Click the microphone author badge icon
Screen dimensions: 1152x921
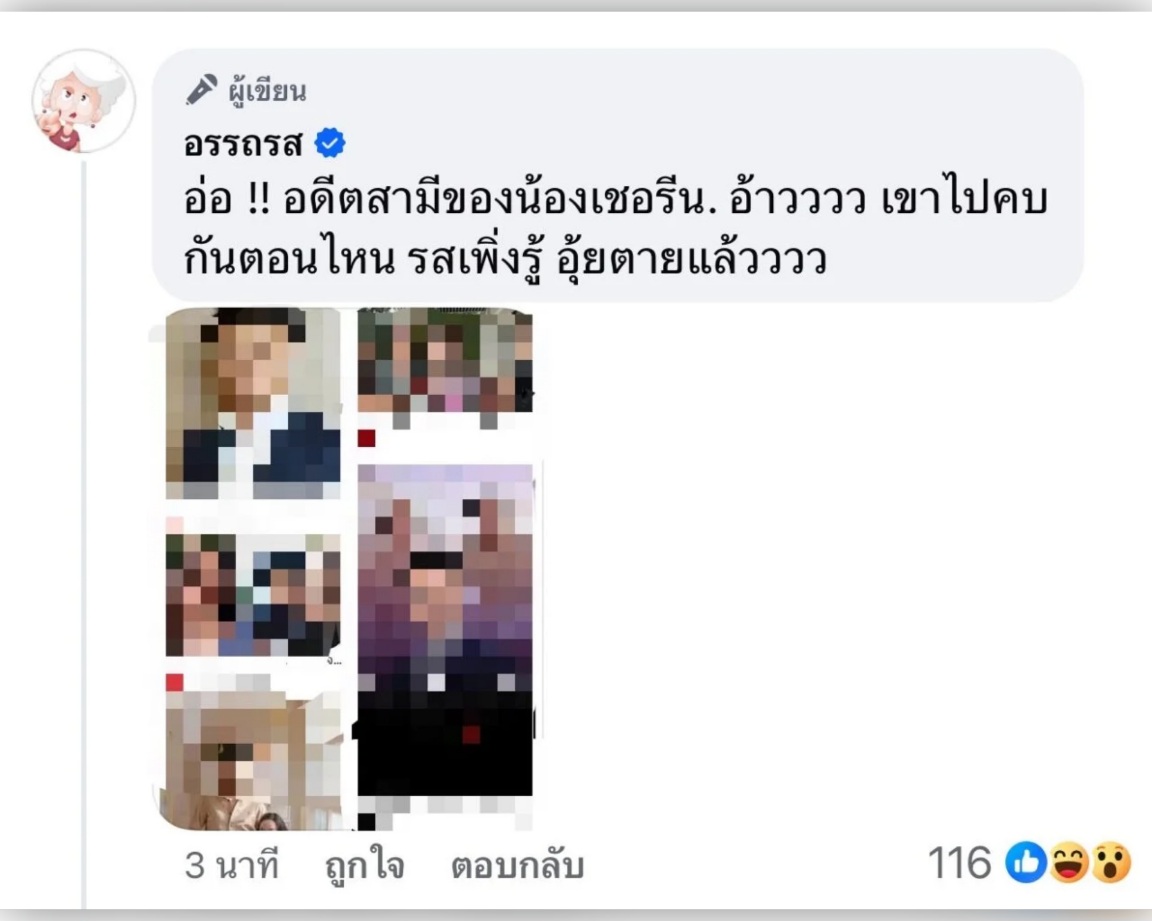201,90
